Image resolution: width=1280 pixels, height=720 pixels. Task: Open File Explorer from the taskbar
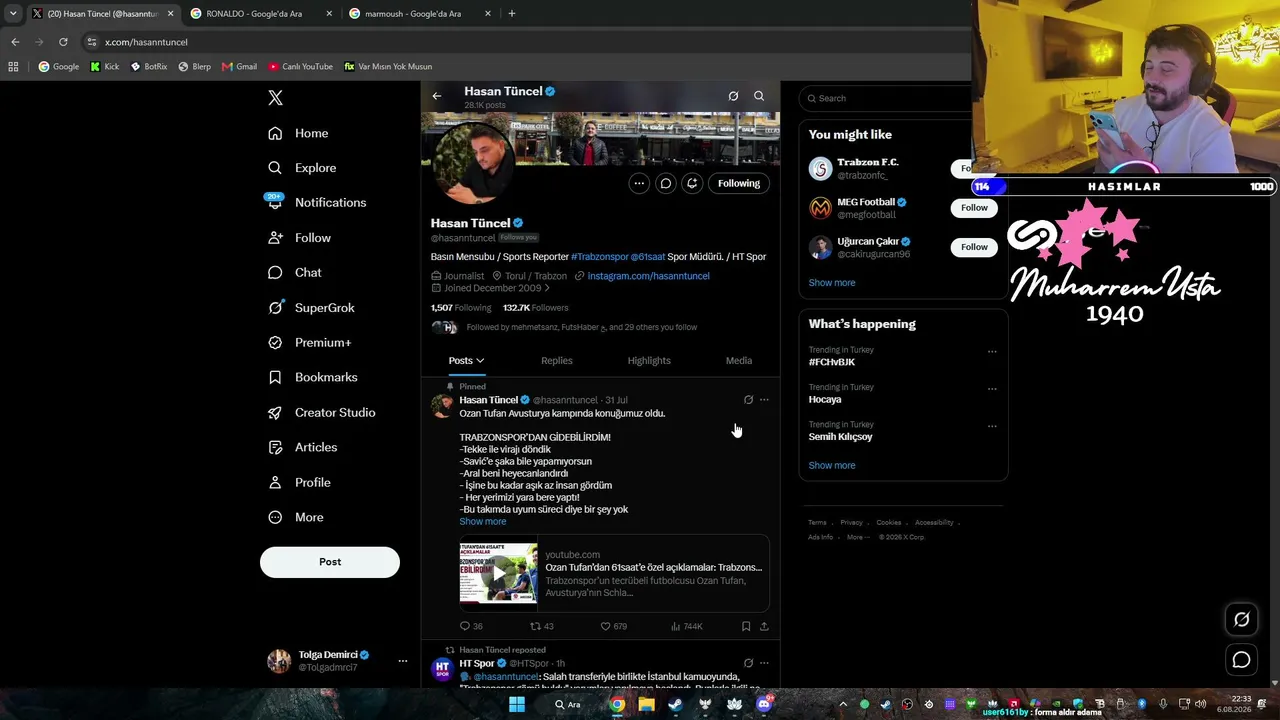point(647,705)
